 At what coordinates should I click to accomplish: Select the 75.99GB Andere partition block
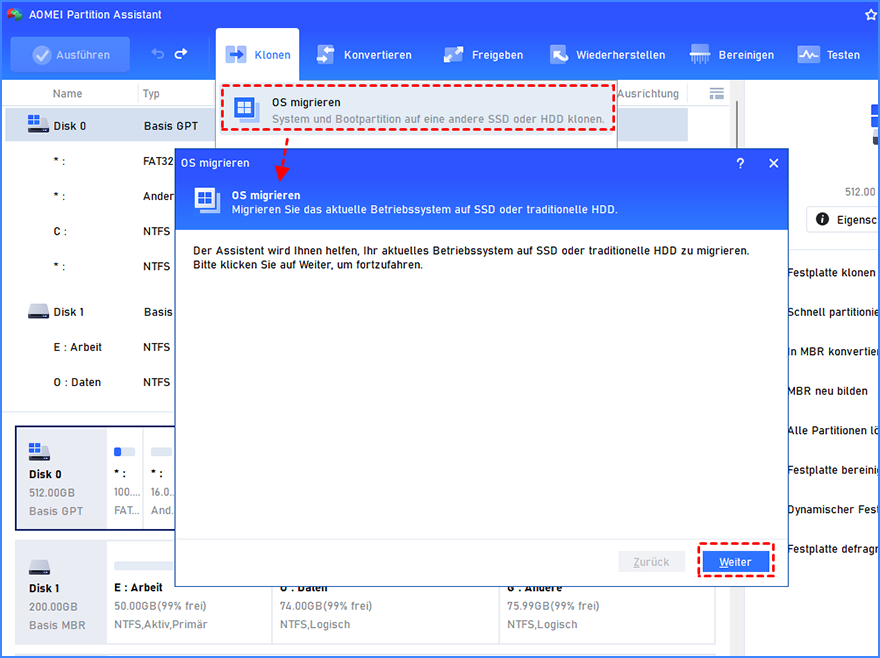coord(607,614)
